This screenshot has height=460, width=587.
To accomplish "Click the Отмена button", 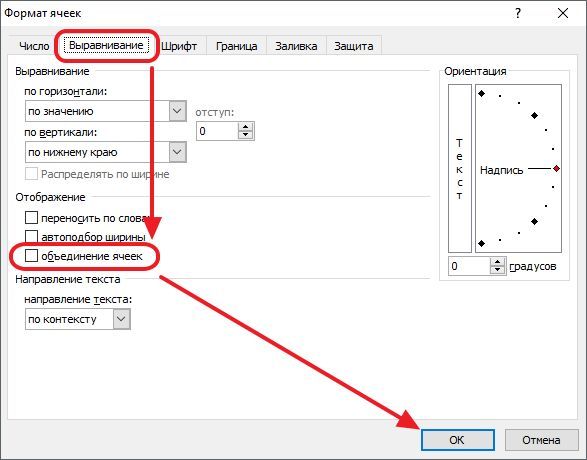I will (541, 440).
